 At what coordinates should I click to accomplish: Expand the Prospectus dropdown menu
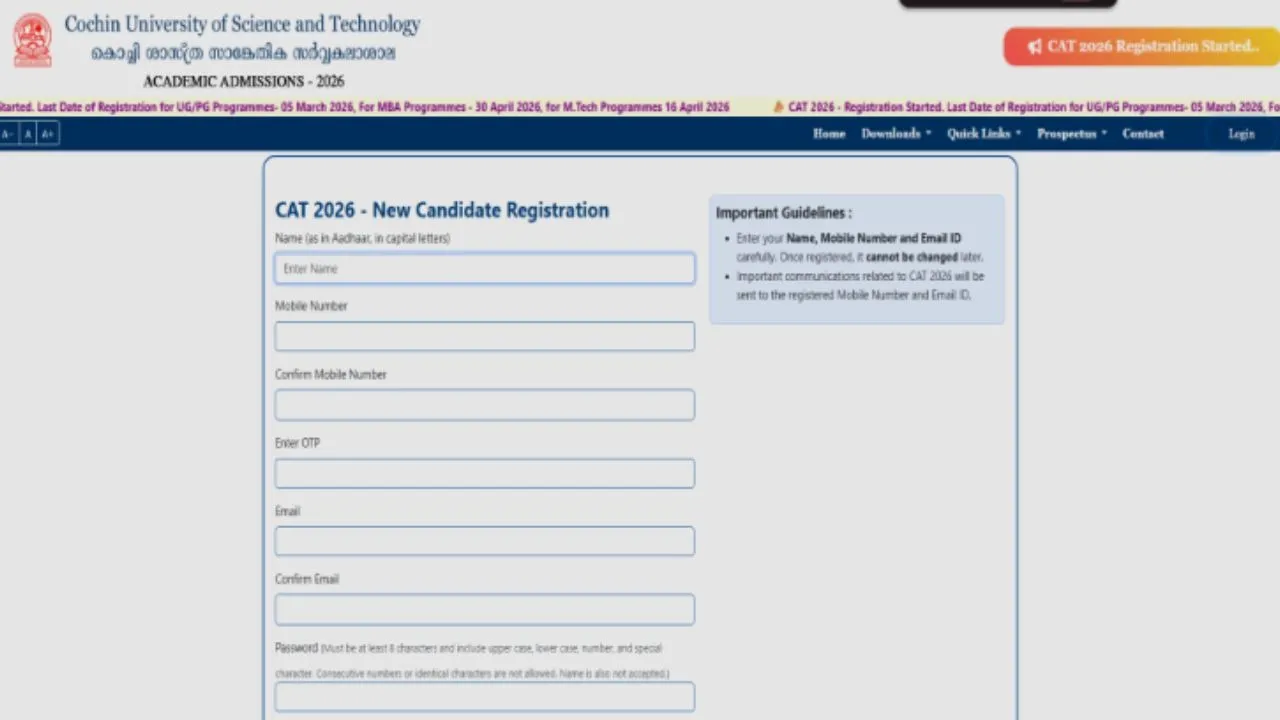[1066, 133]
